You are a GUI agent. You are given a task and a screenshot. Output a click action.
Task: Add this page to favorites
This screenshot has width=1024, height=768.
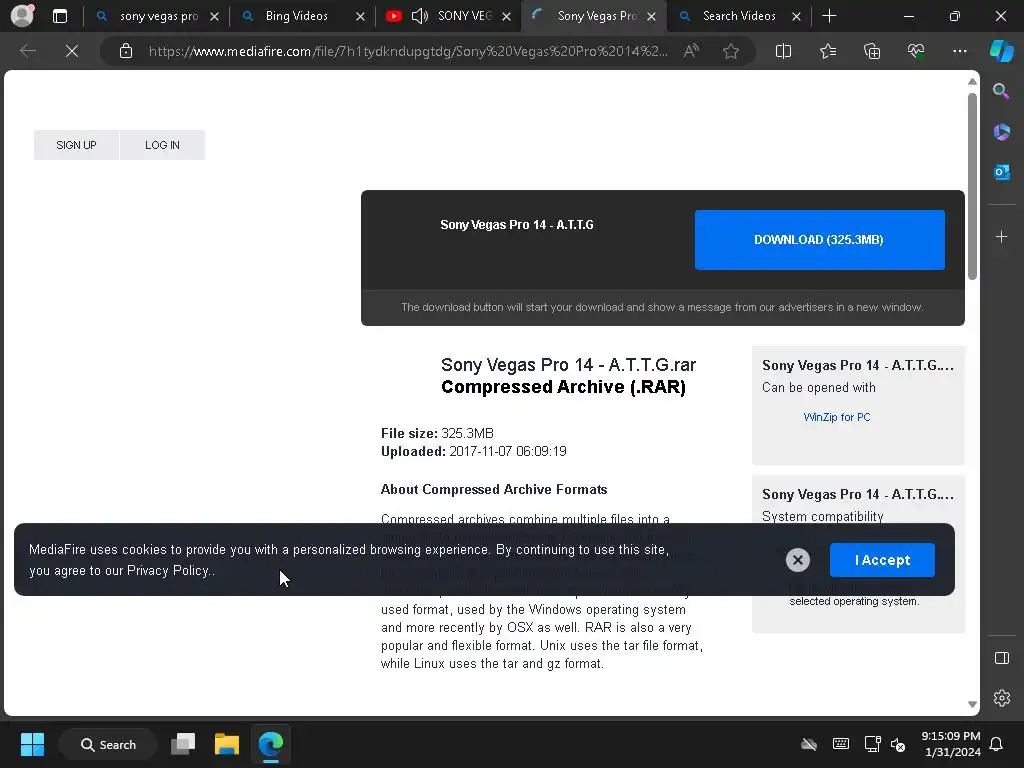tap(731, 51)
